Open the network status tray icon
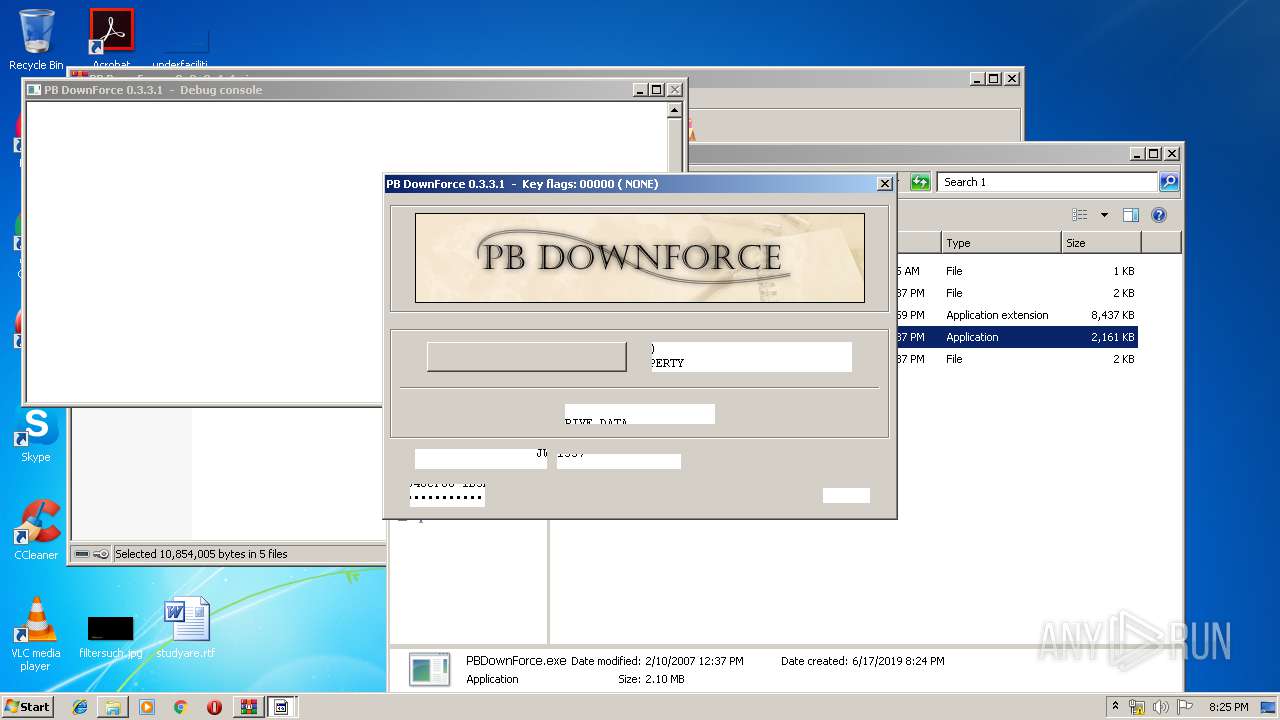Image resolution: width=1280 pixels, height=720 pixels. (x=1137, y=707)
